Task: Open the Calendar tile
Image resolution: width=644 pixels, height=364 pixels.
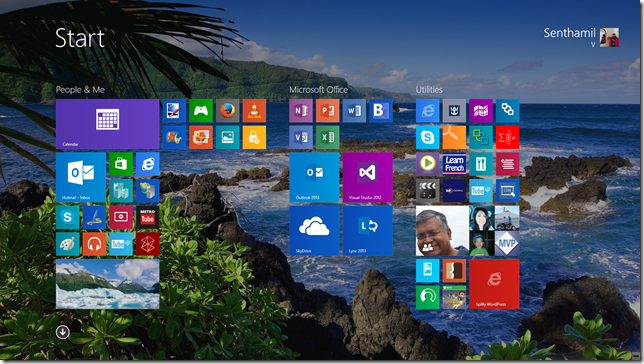Action: pyautogui.click(x=107, y=124)
